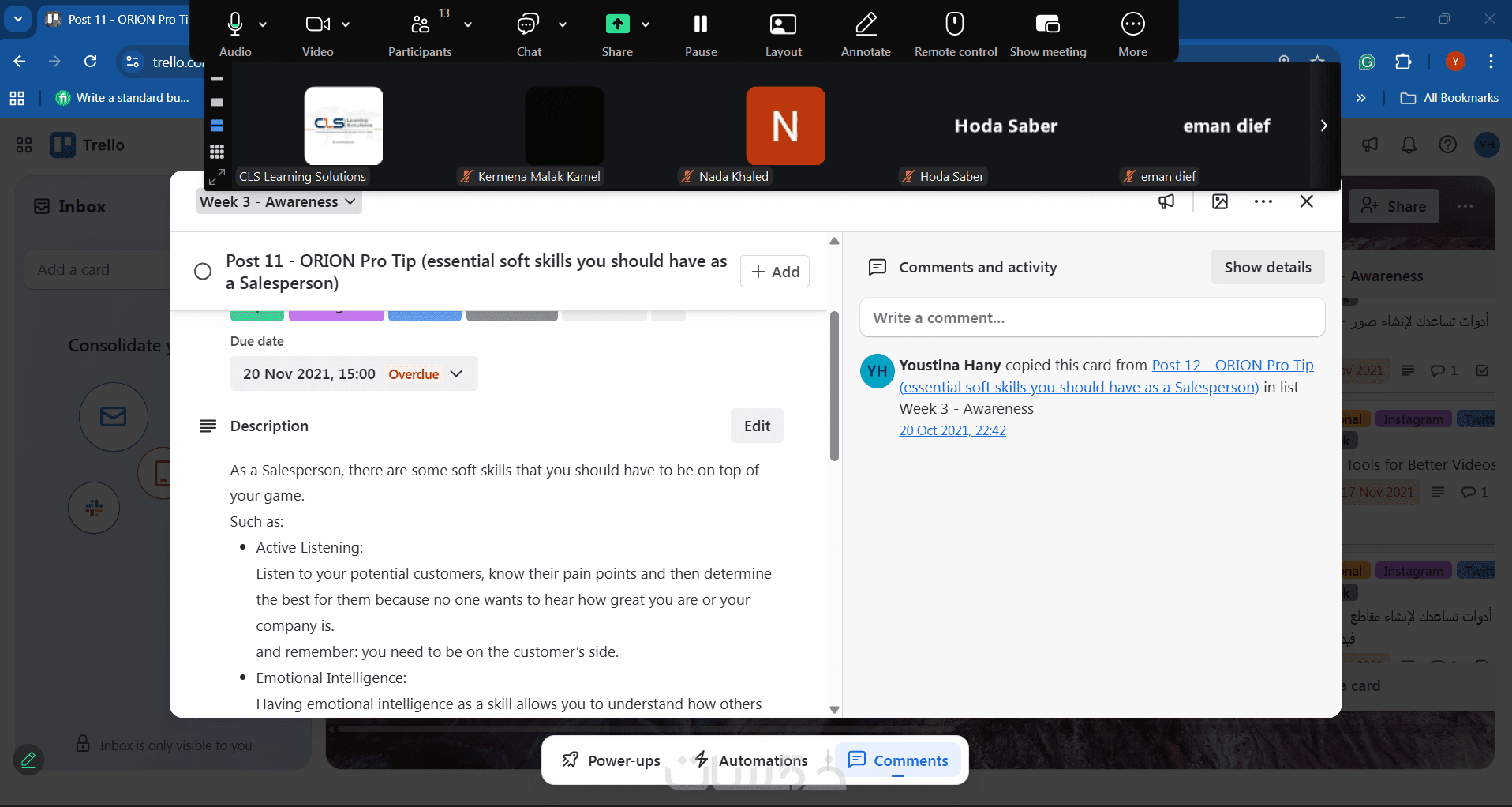Open Trello notifications bell
This screenshot has height=807, width=1512.
1409,145
